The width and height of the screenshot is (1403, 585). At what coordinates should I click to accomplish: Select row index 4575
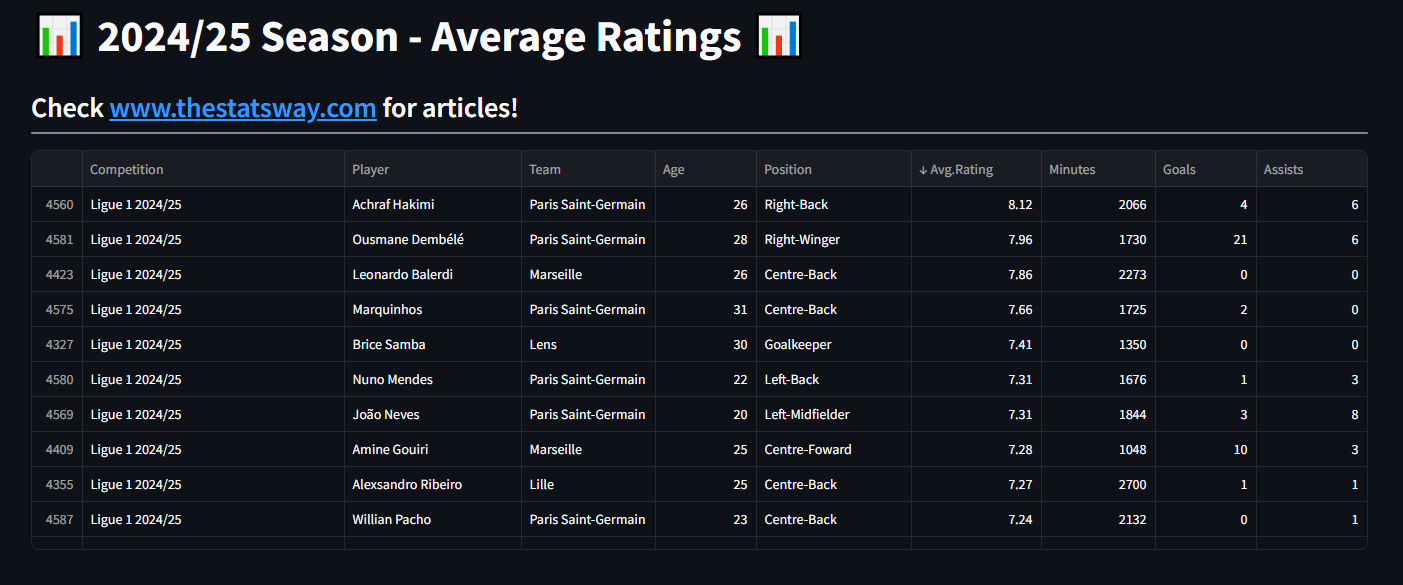tap(57, 309)
